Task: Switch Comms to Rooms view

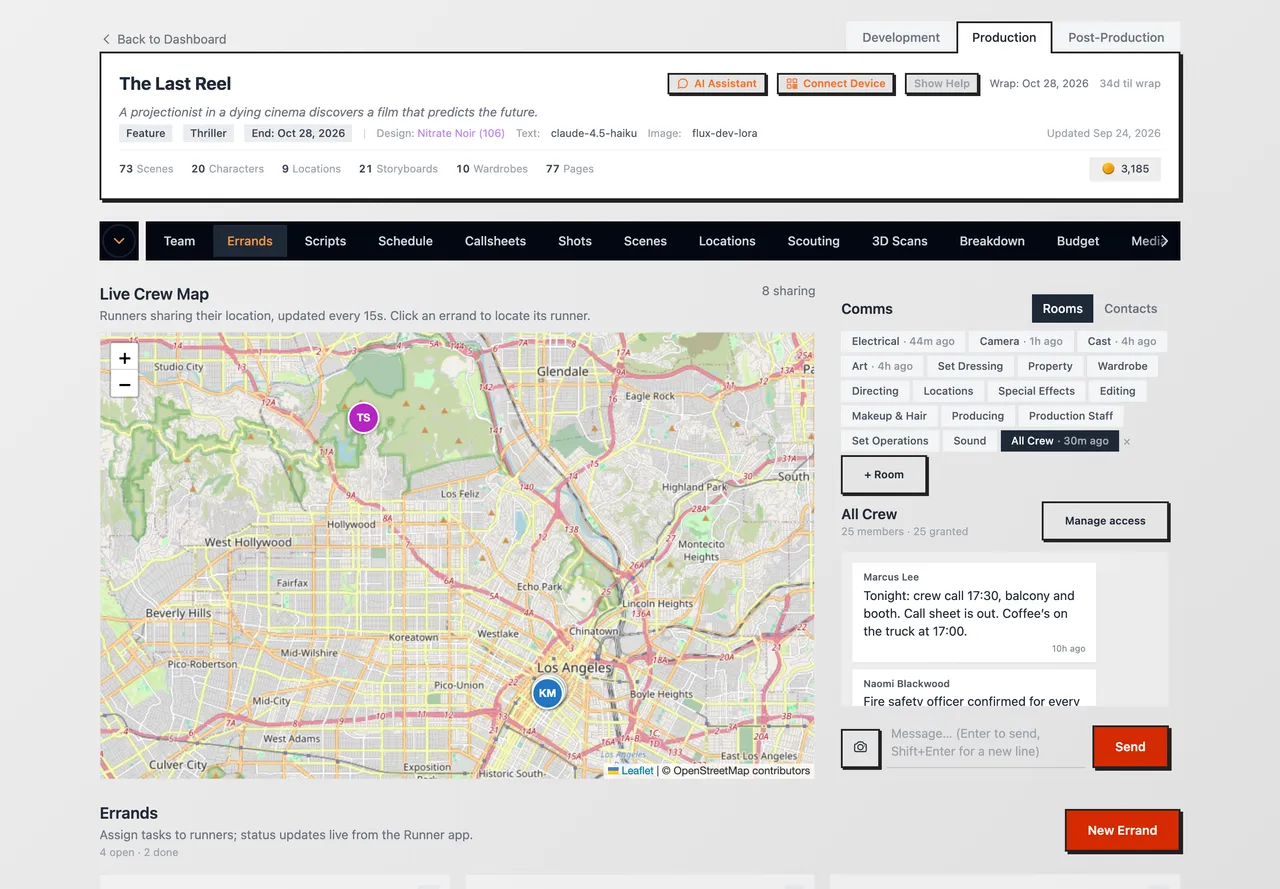Action: pos(1062,309)
